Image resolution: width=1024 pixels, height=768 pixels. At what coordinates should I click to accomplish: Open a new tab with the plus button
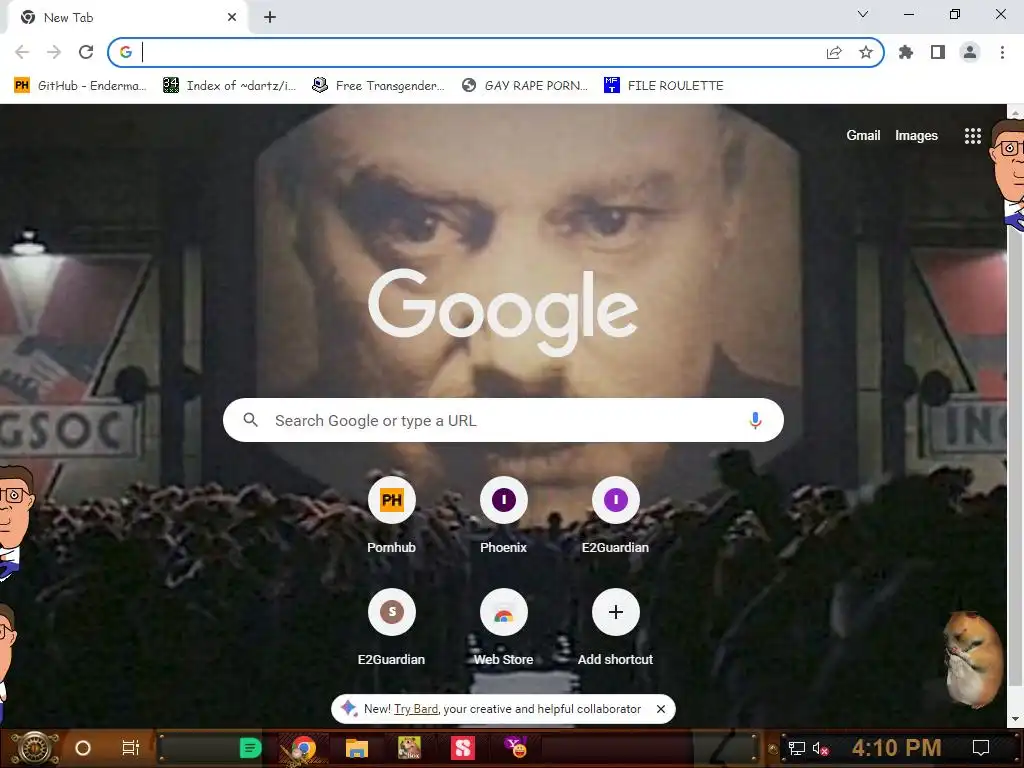(270, 18)
